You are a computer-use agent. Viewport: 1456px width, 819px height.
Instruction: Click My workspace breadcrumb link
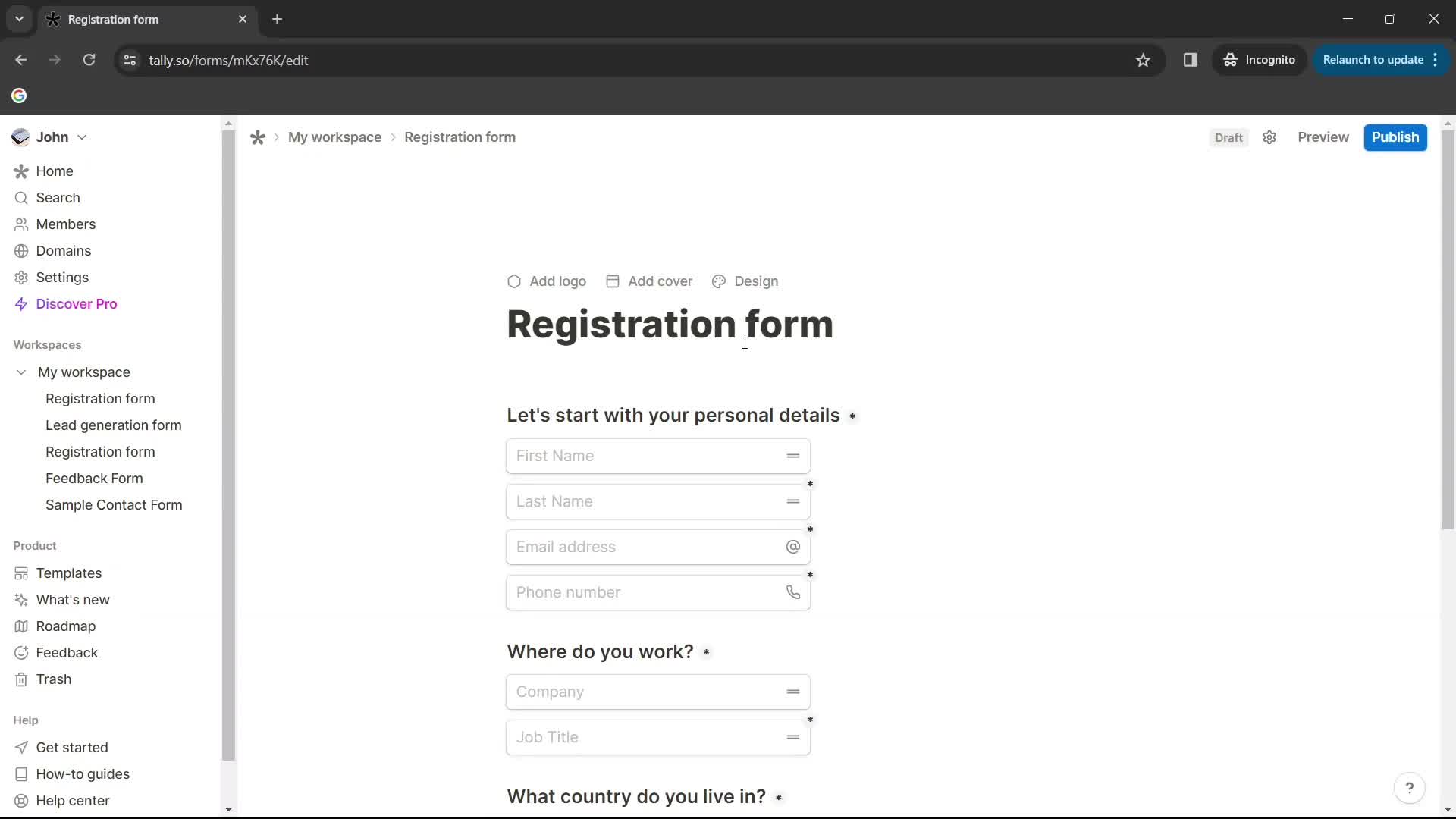(x=334, y=137)
